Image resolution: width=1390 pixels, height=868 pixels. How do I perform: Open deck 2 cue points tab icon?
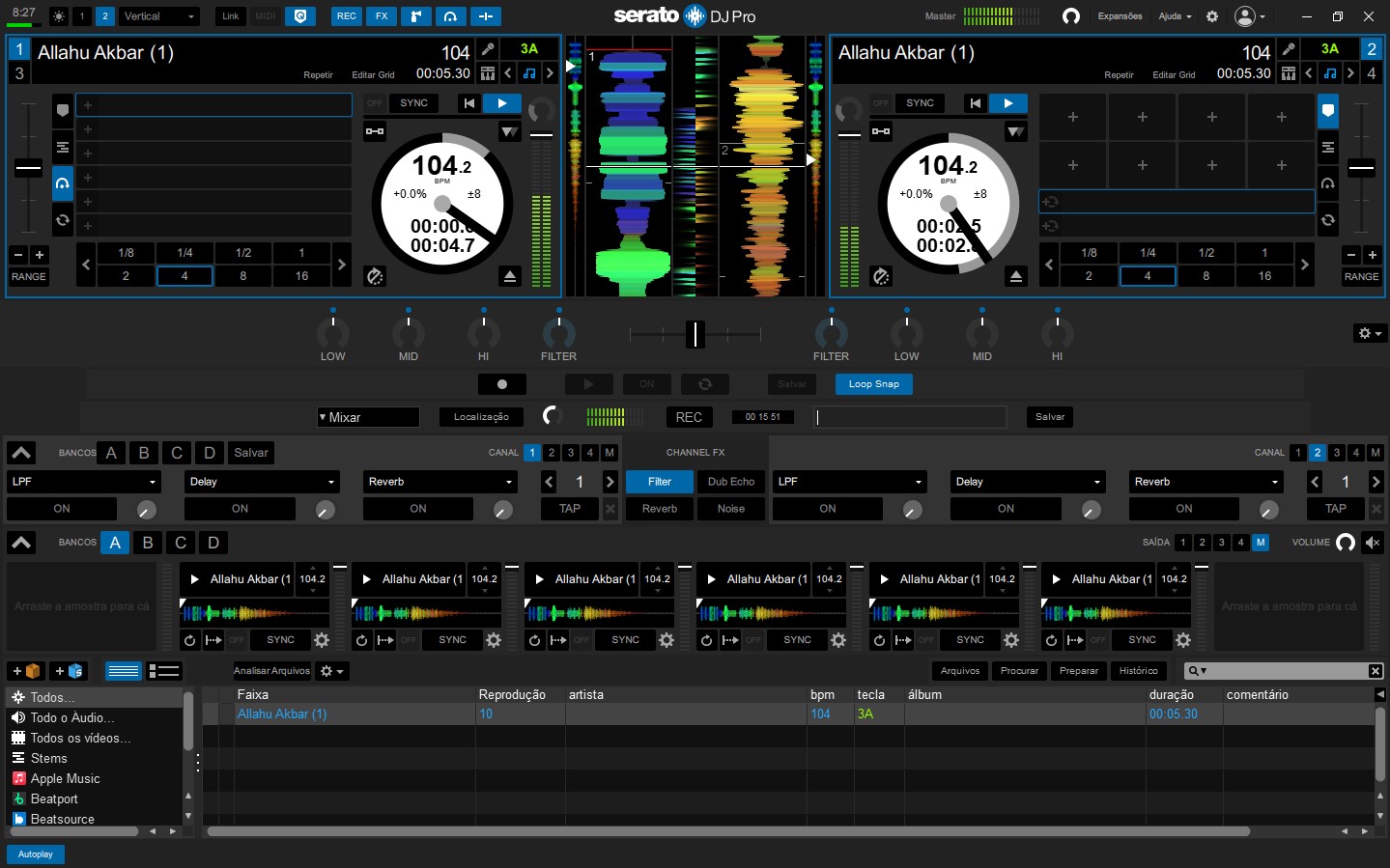point(1328,111)
